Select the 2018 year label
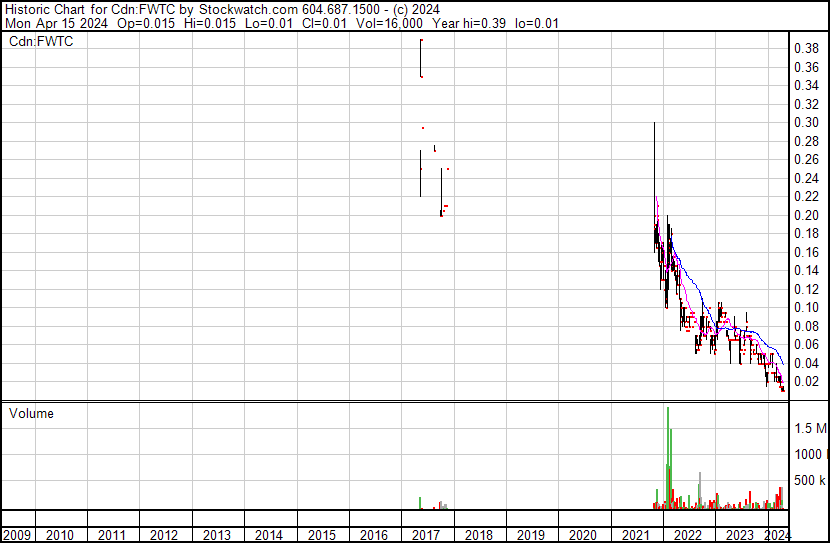 coord(479,535)
